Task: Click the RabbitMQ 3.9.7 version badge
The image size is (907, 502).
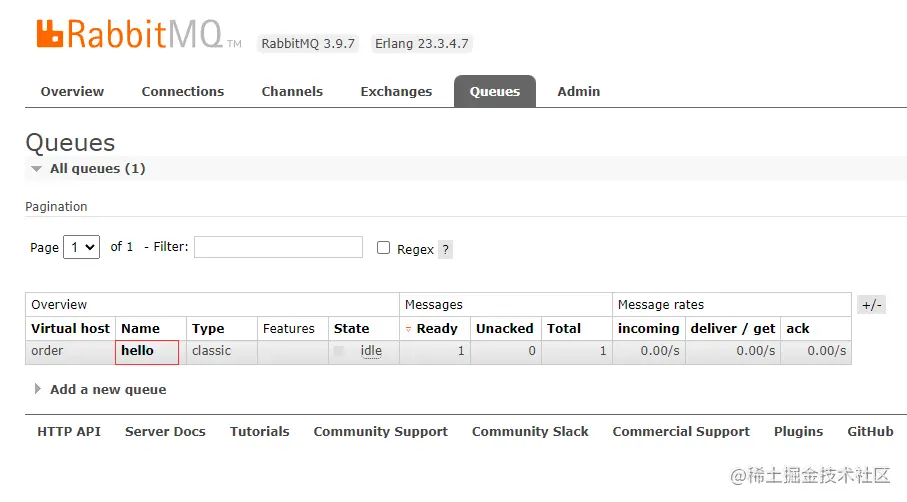Action: coord(308,43)
